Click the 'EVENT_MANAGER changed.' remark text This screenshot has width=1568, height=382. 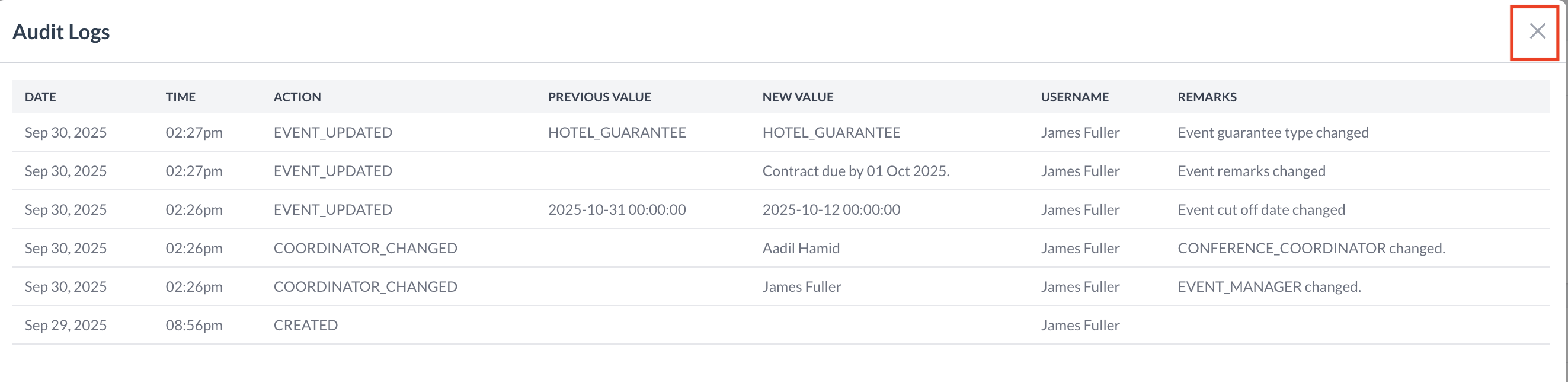(x=1269, y=286)
